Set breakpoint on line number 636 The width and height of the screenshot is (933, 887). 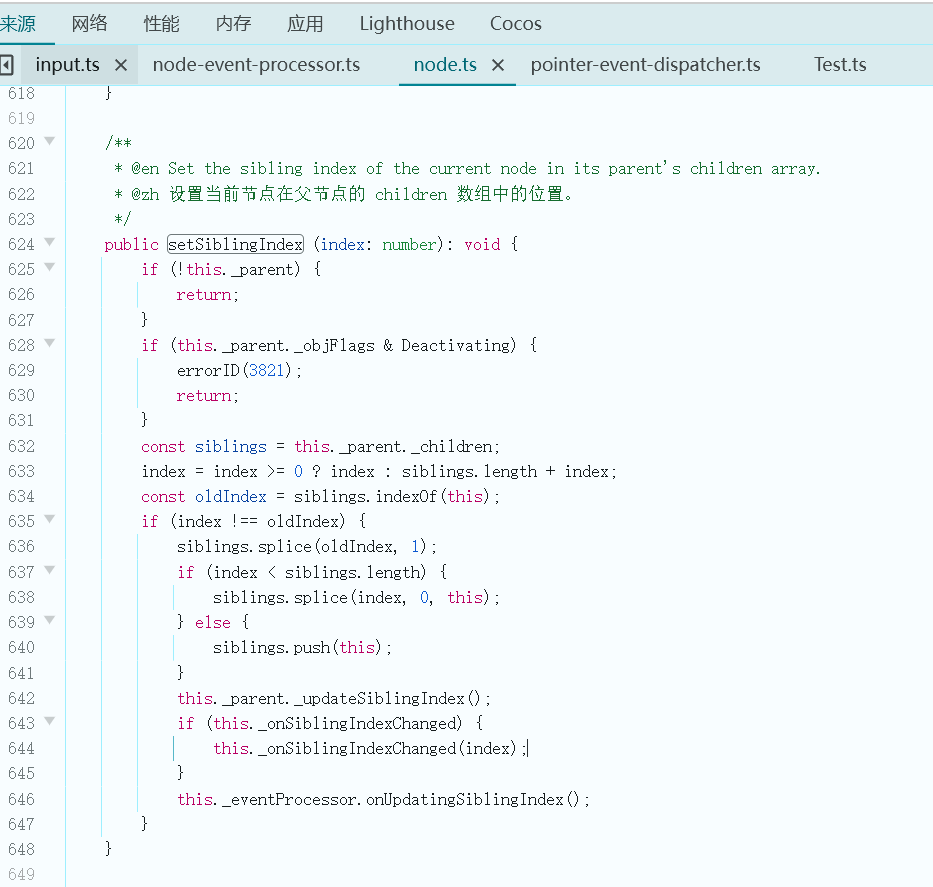tap(21, 547)
